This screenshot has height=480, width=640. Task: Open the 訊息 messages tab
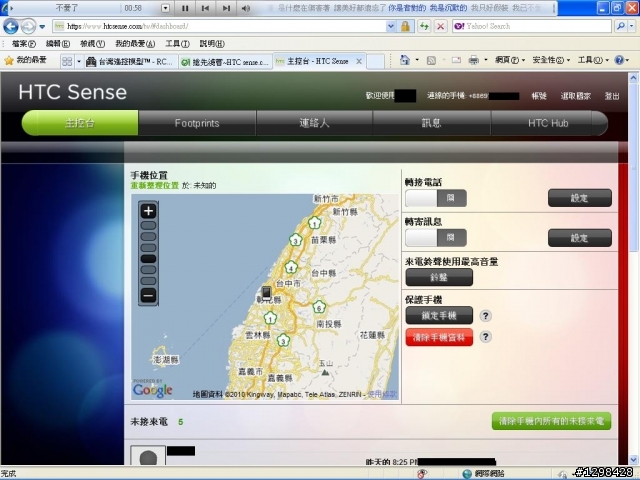coord(431,123)
